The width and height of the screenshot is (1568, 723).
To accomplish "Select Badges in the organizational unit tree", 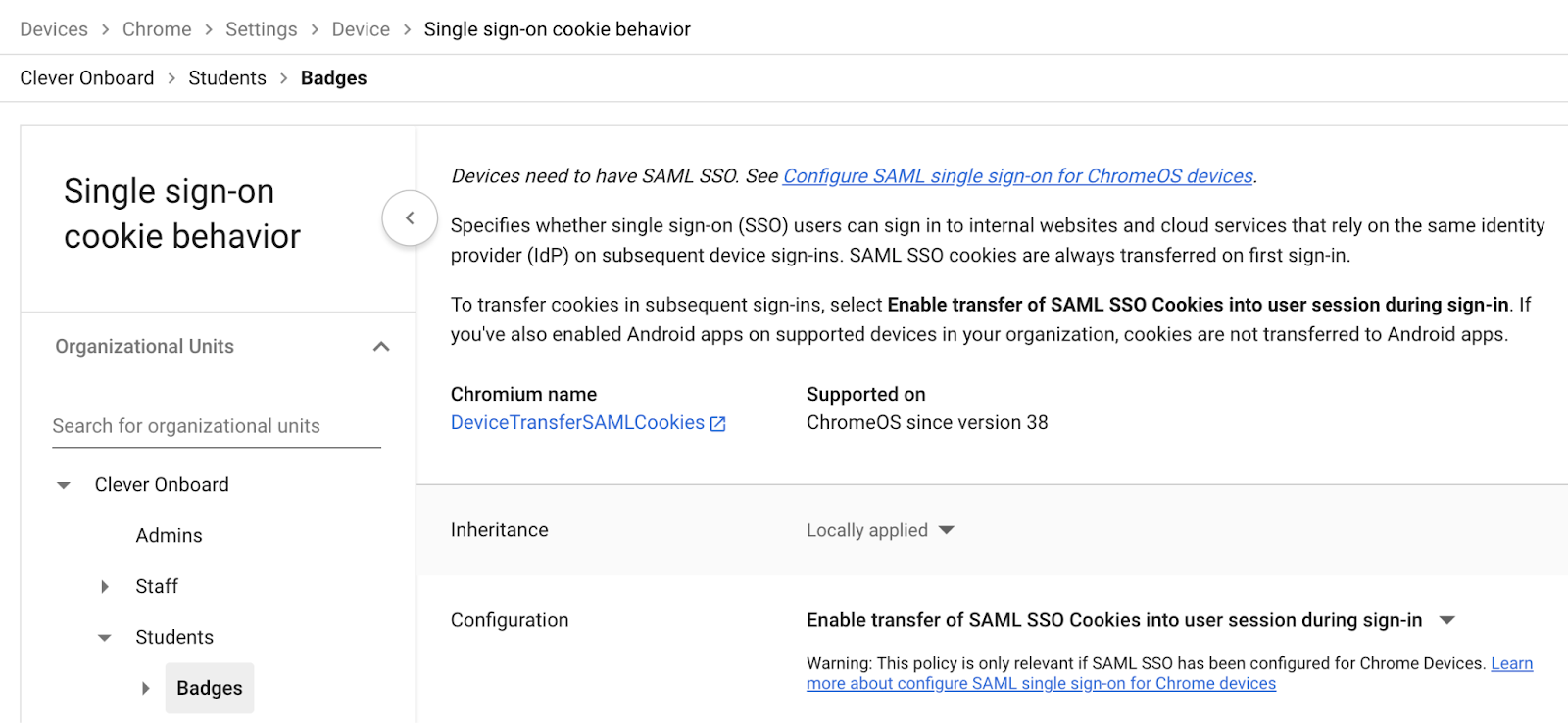I will (x=209, y=688).
